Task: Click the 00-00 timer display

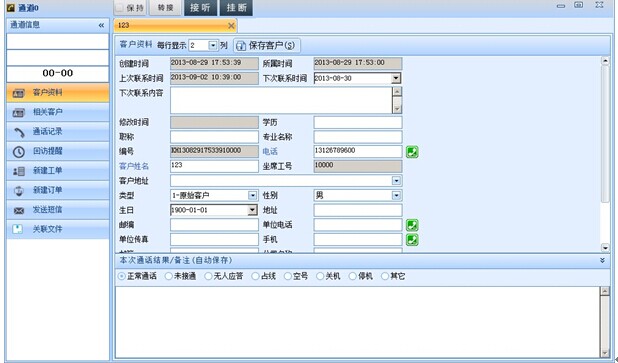Action: 58,74
